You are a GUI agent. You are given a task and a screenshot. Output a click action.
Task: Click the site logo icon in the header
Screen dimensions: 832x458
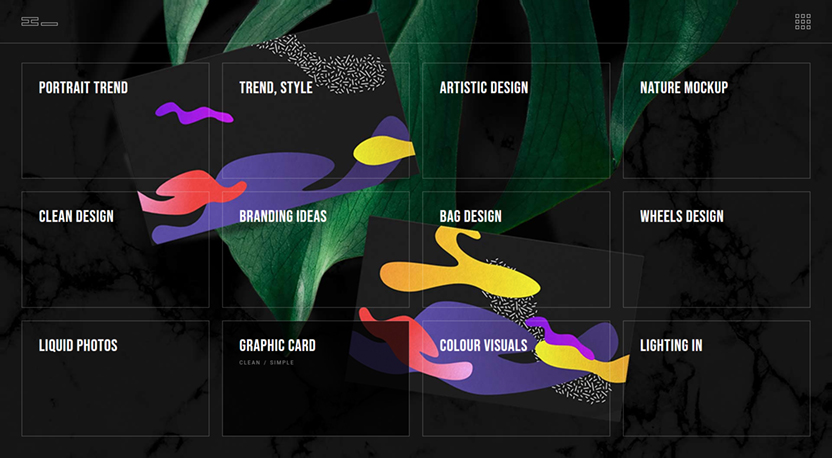(39, 22)
